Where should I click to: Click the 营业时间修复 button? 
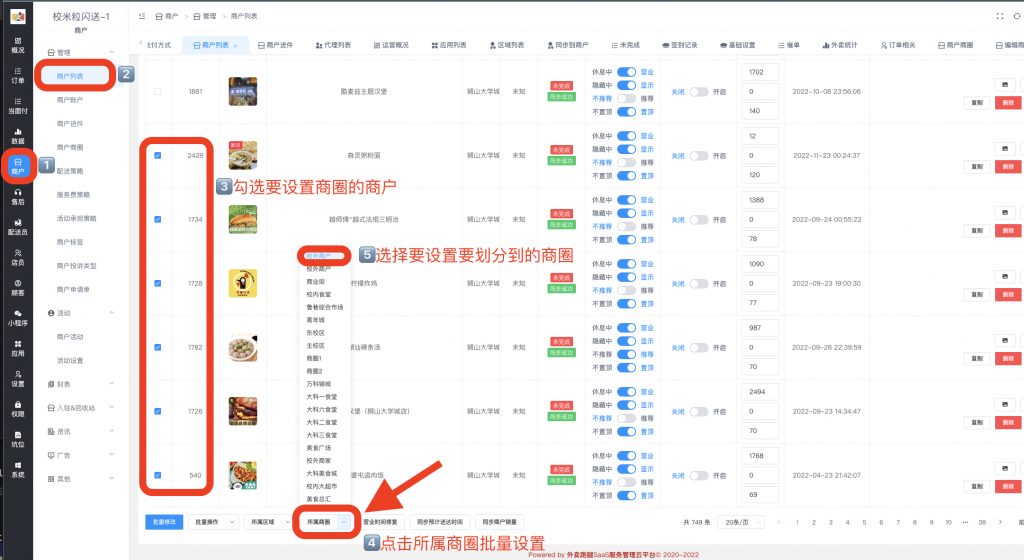[x=381, y=521]
